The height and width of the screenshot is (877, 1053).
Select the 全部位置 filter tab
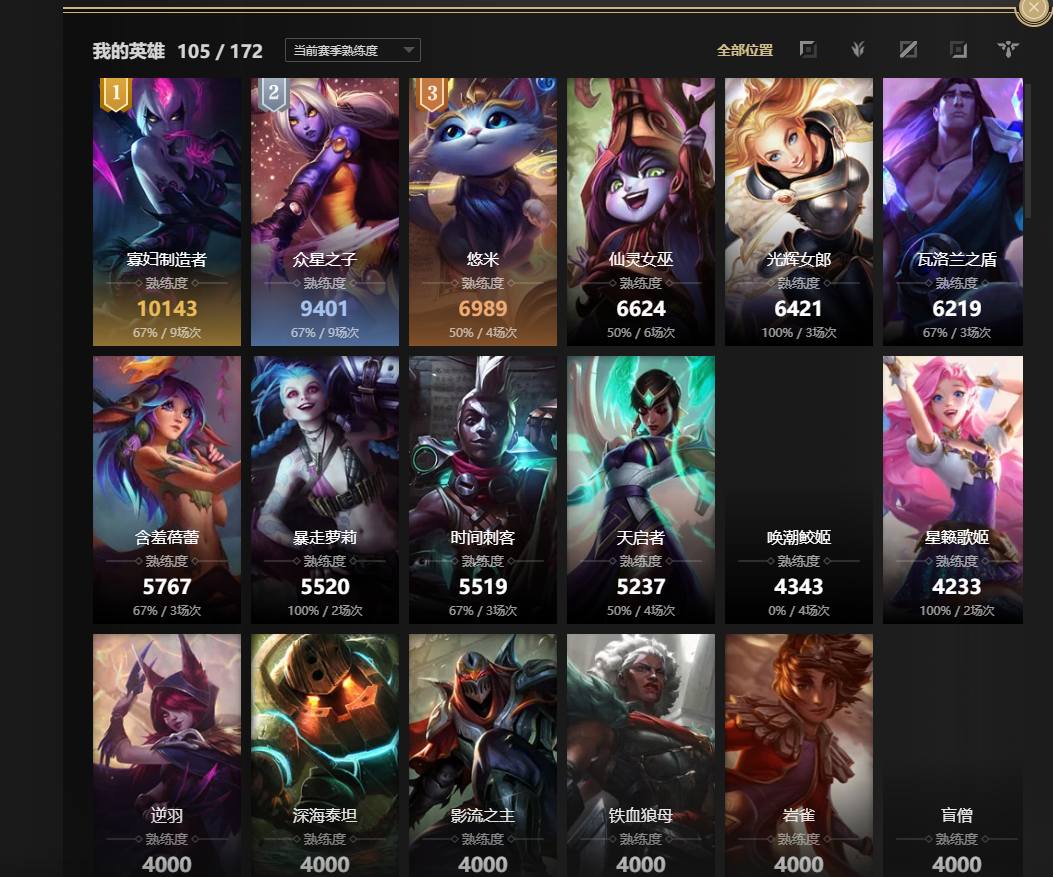coord(745,50)
